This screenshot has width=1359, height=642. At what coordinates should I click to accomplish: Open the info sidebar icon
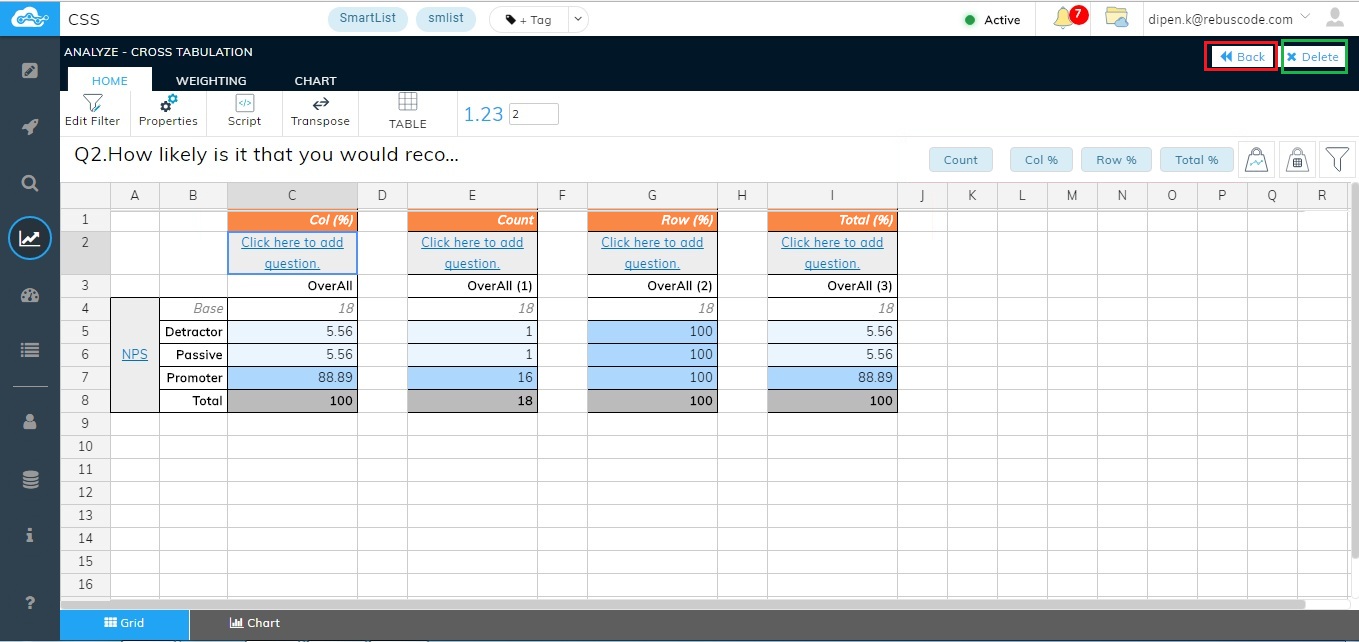[x=30, y=535]
